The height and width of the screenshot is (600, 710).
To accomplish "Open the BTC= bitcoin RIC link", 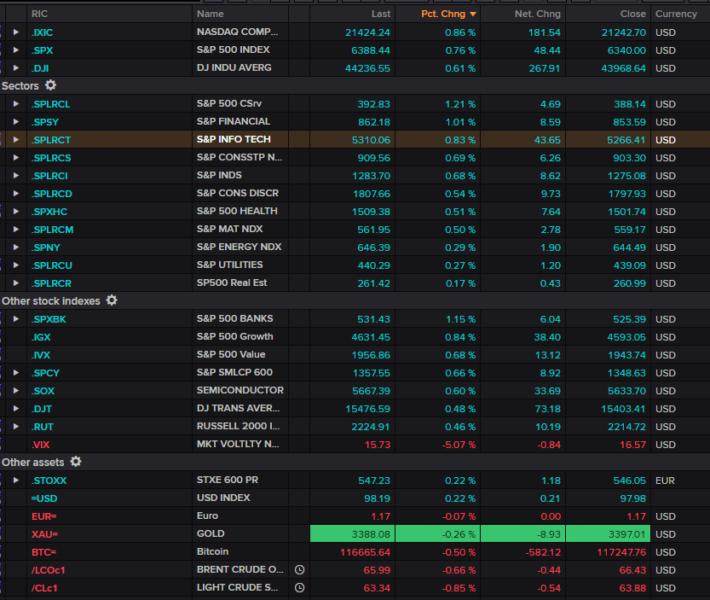I will tap(44, 552).
